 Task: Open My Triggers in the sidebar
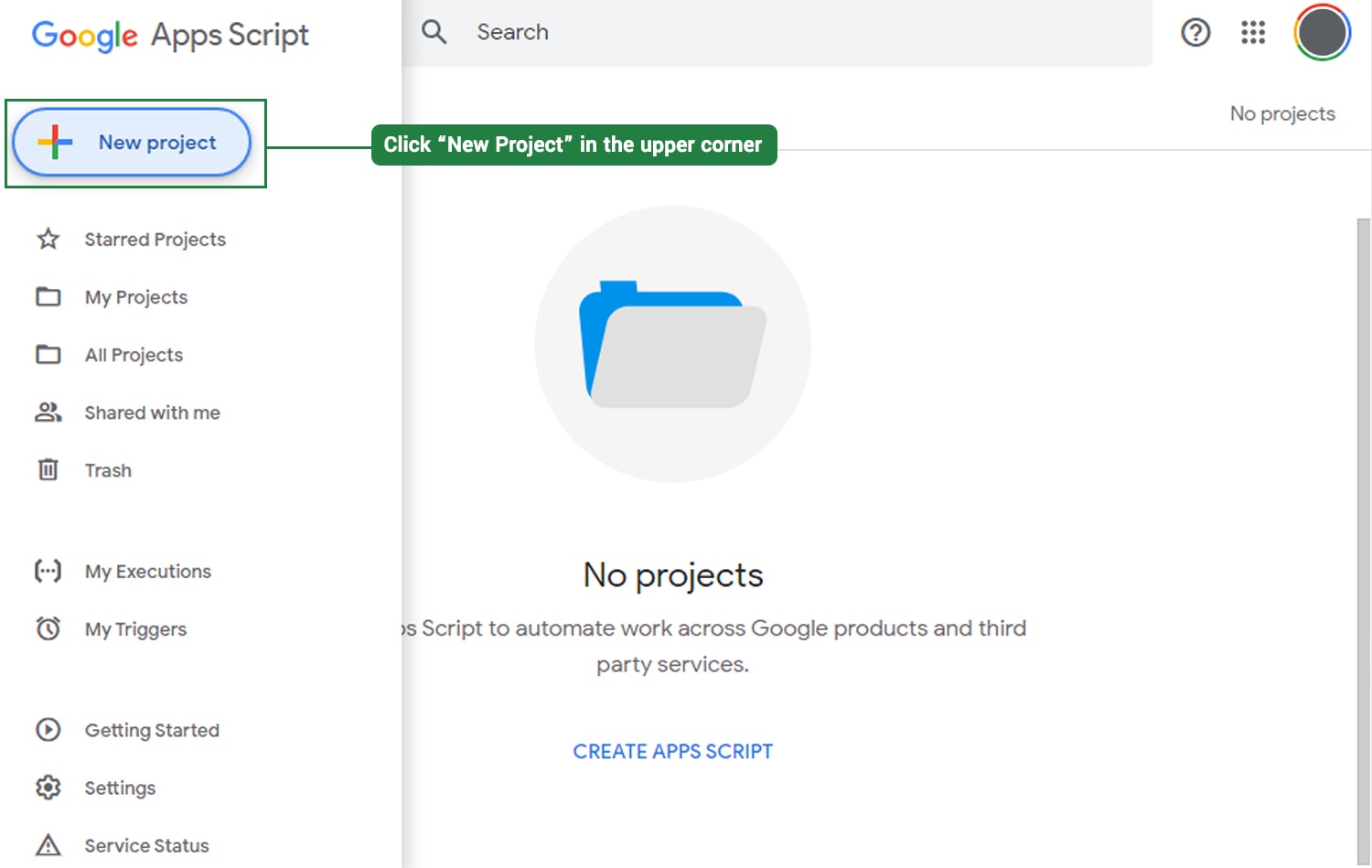pos(135,629)
